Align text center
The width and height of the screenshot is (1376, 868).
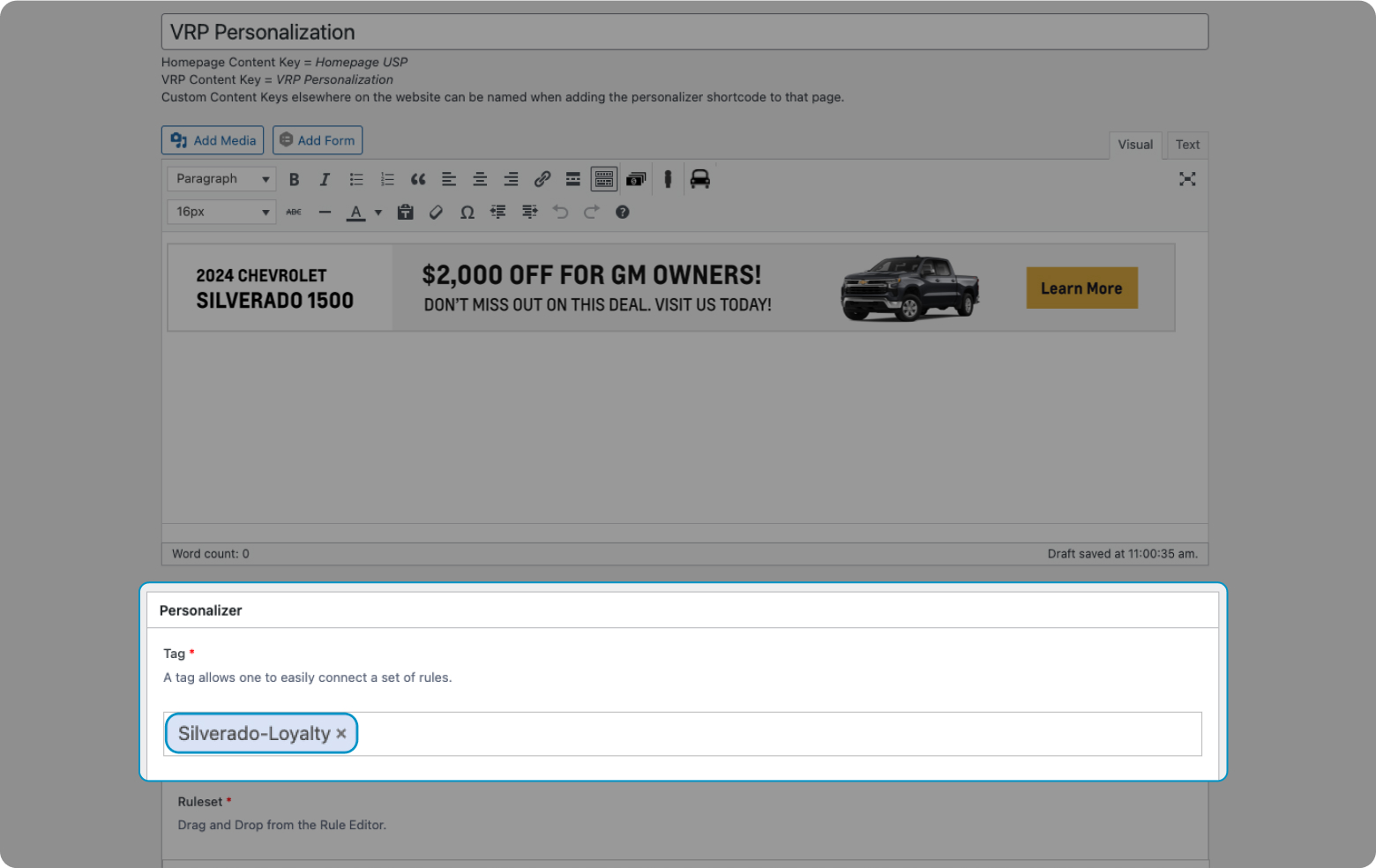tap(480, 179)
